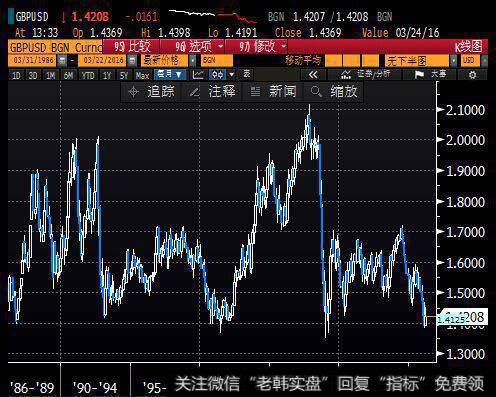
Task: Expand the 每月 periodicity dropdown
Action: [x=170, y=74]
